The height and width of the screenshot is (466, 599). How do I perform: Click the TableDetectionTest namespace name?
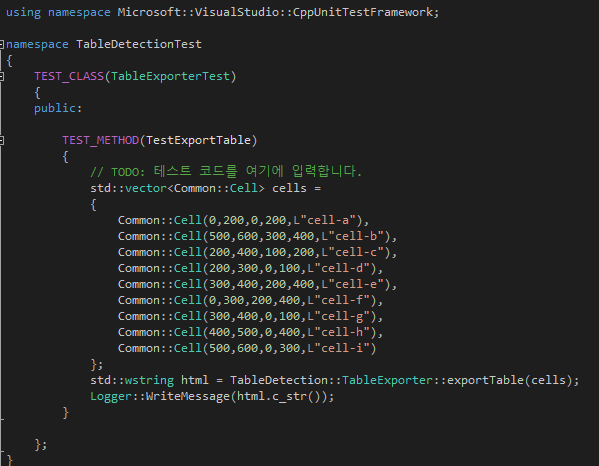tap(139, 44)
